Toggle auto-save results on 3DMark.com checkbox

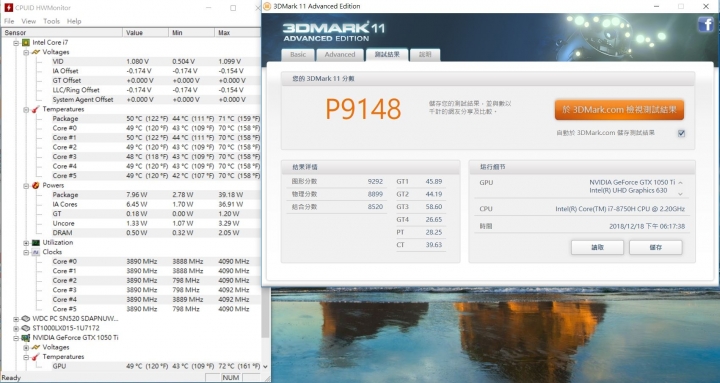point(681,133)
